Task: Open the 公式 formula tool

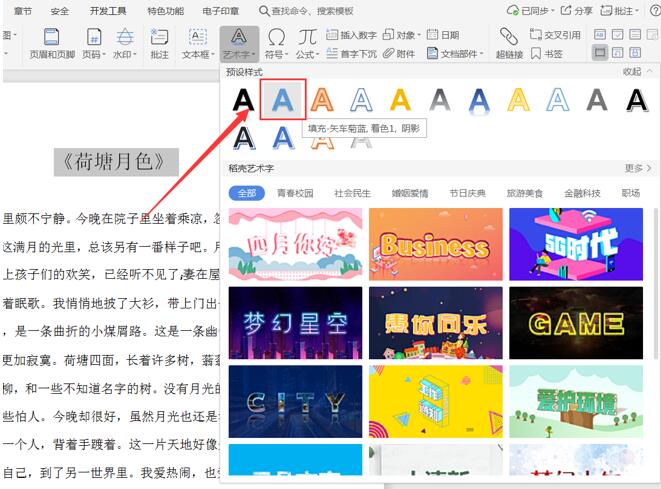Action: point(307,43)
